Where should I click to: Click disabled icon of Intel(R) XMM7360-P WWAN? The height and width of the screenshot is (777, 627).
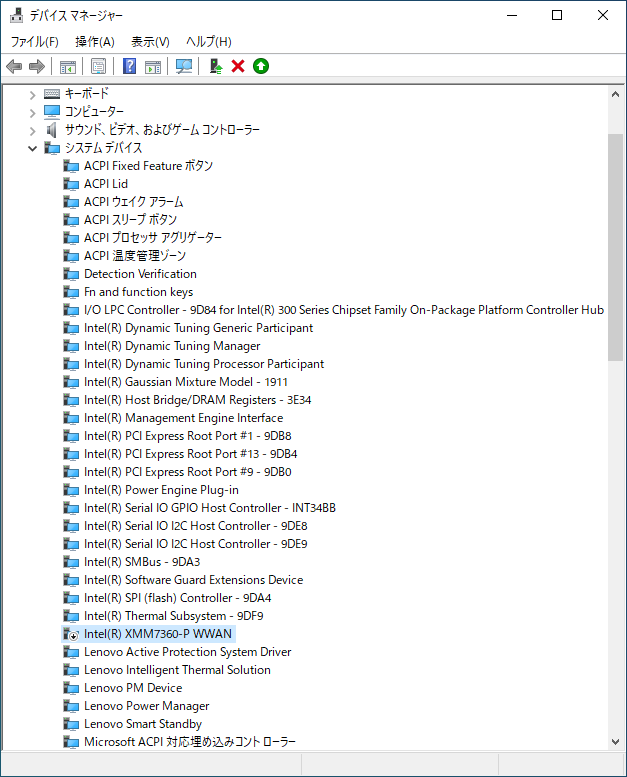[71, 634]
